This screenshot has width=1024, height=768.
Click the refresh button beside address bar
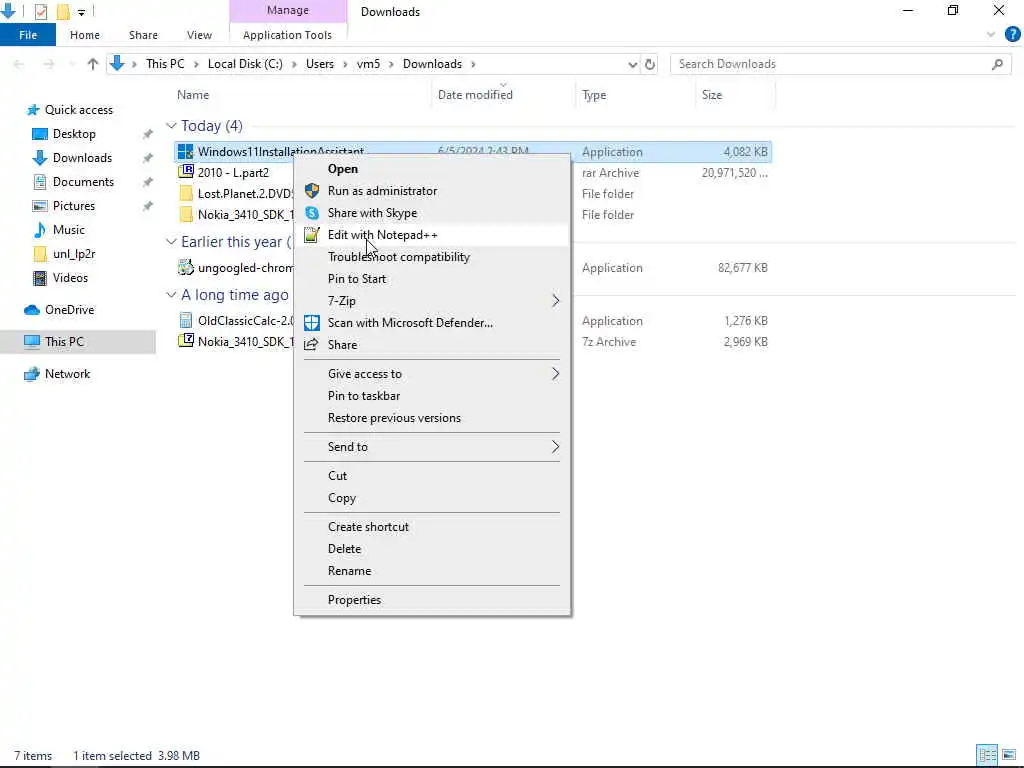(x=650, y=64)
